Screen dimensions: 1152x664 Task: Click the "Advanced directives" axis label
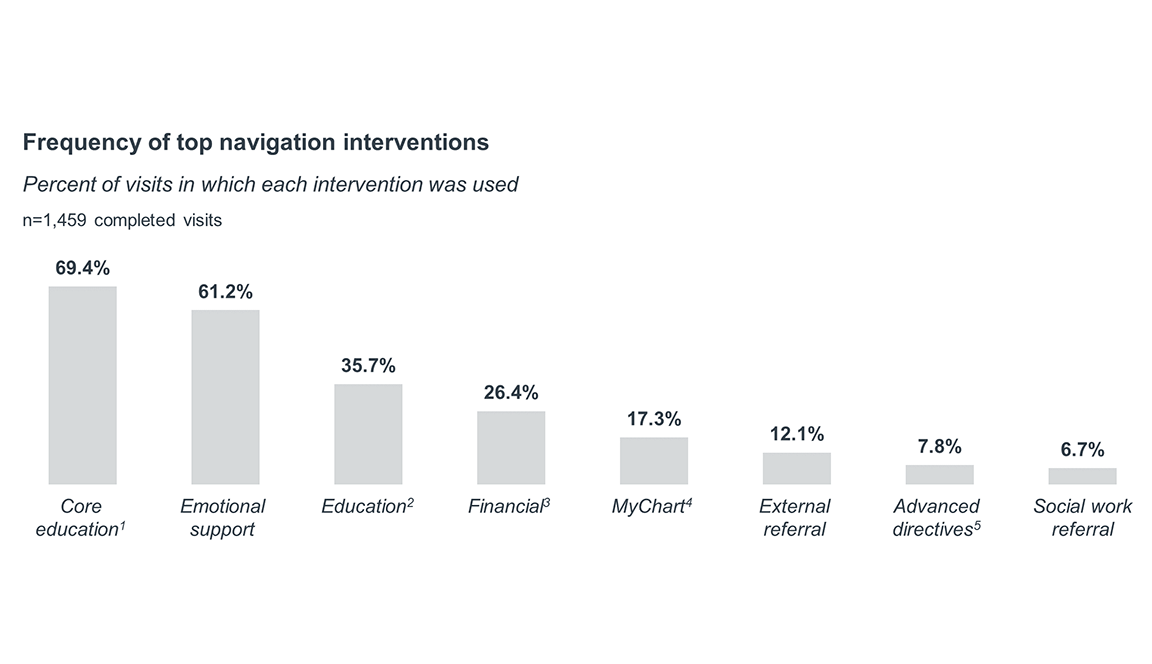click(937, 518)
